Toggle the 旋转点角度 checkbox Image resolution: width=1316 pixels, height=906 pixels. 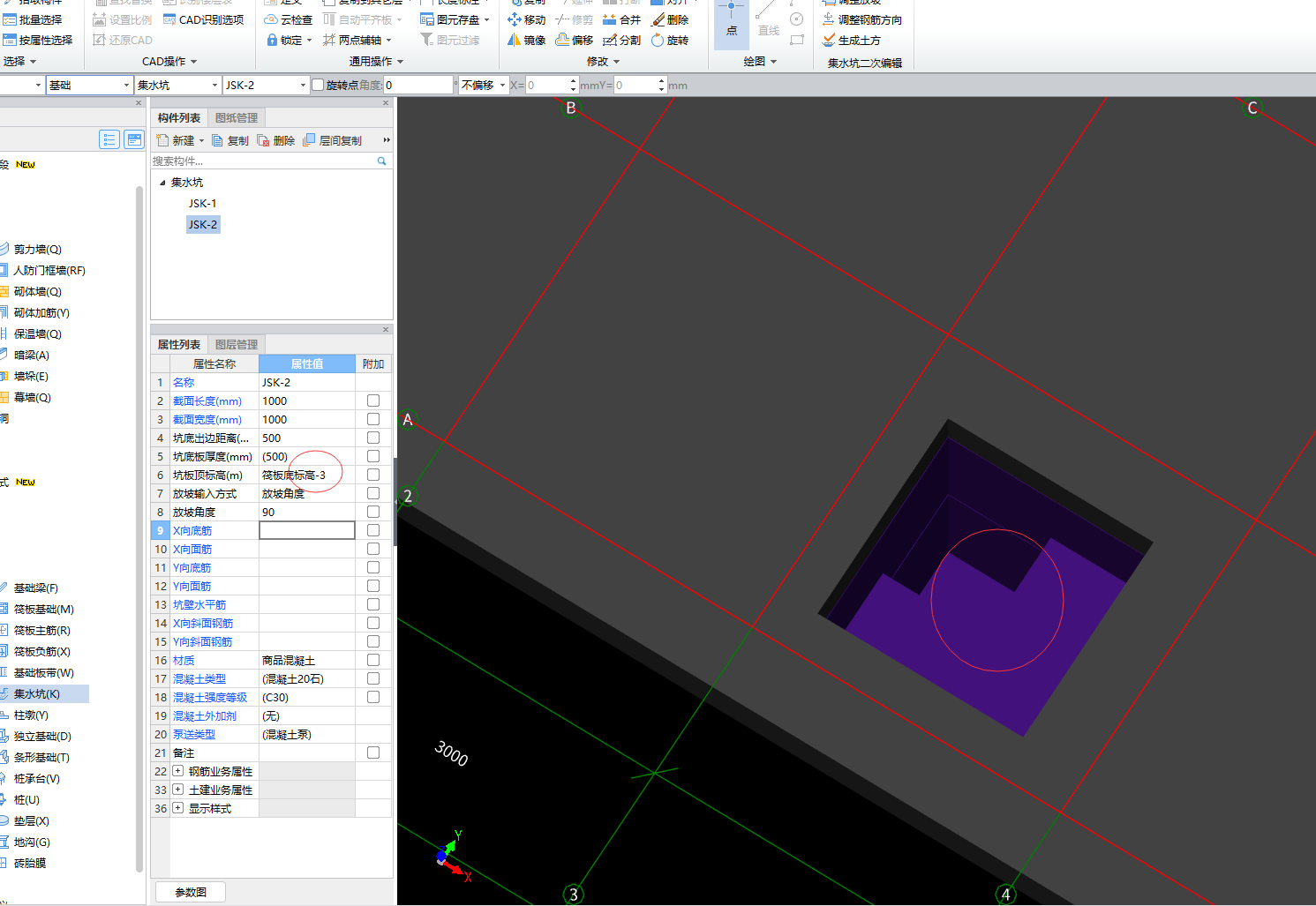pos(318,85)
